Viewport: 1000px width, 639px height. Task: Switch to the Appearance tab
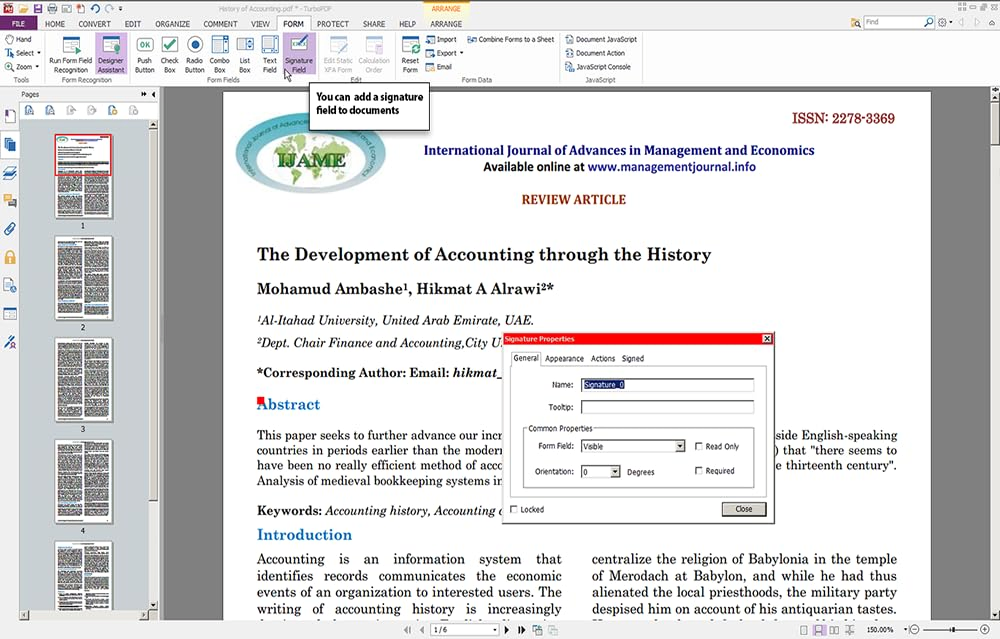(564, 358)
